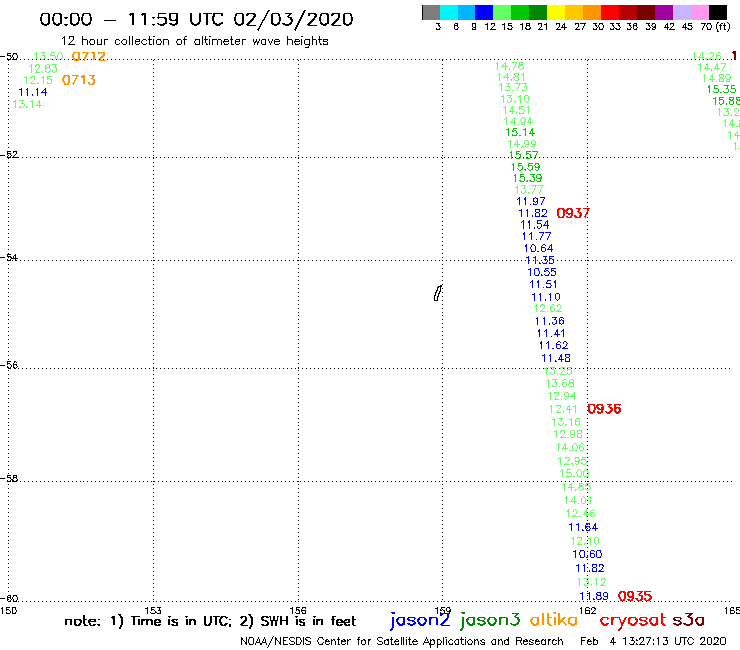Viewport: 740px width, 650px height.
Task: Click the note about UTC and feet
Action: pos(210,621)
